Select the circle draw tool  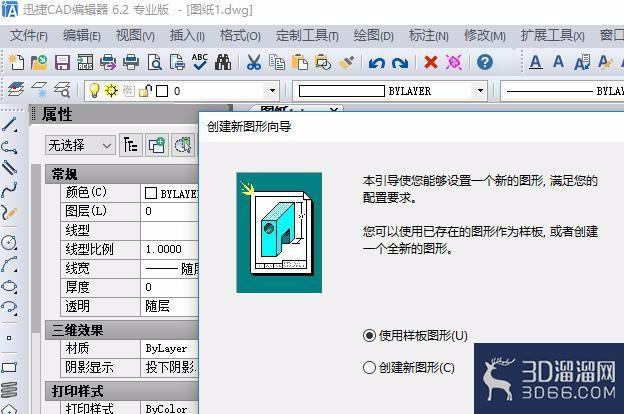click(9, 242)
